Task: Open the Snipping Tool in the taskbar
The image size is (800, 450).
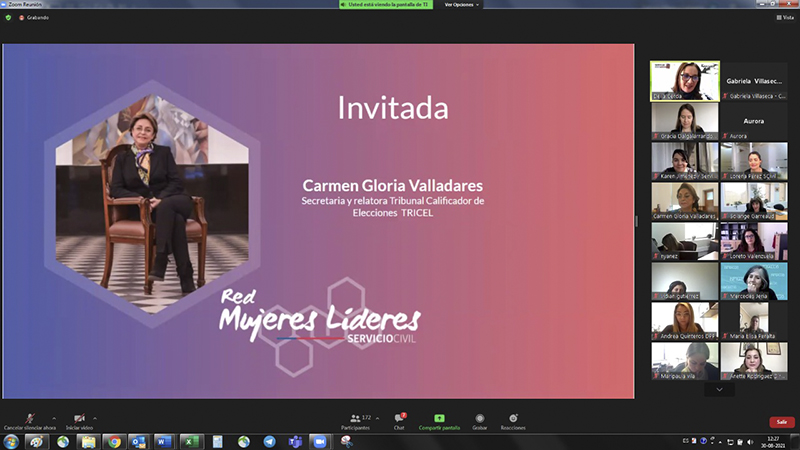Action: click(346, 442)
